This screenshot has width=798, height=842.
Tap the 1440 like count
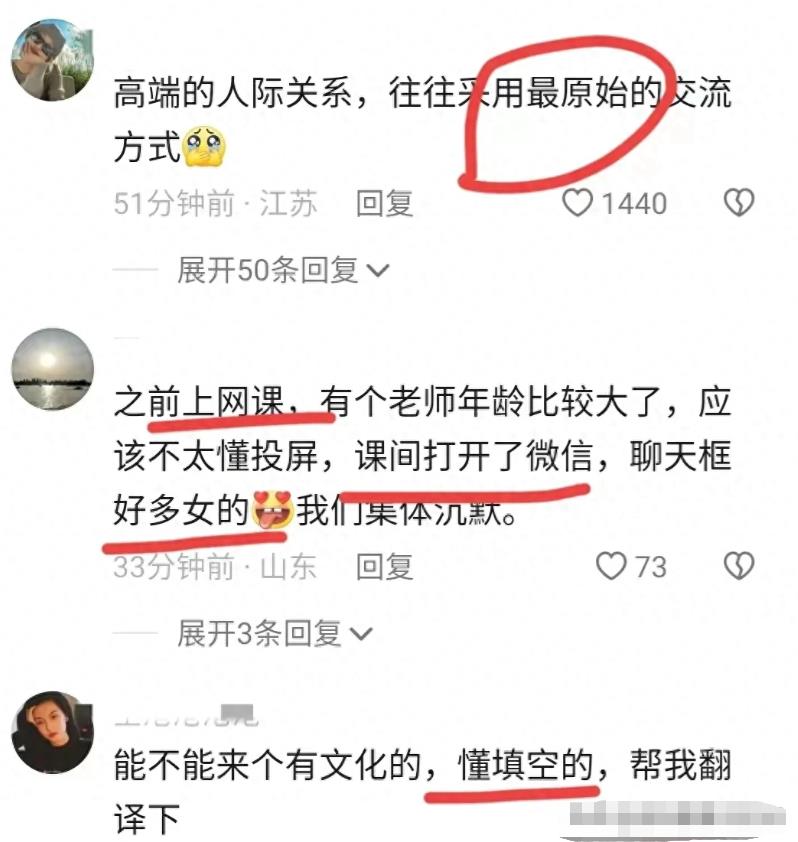coord(634,204)
